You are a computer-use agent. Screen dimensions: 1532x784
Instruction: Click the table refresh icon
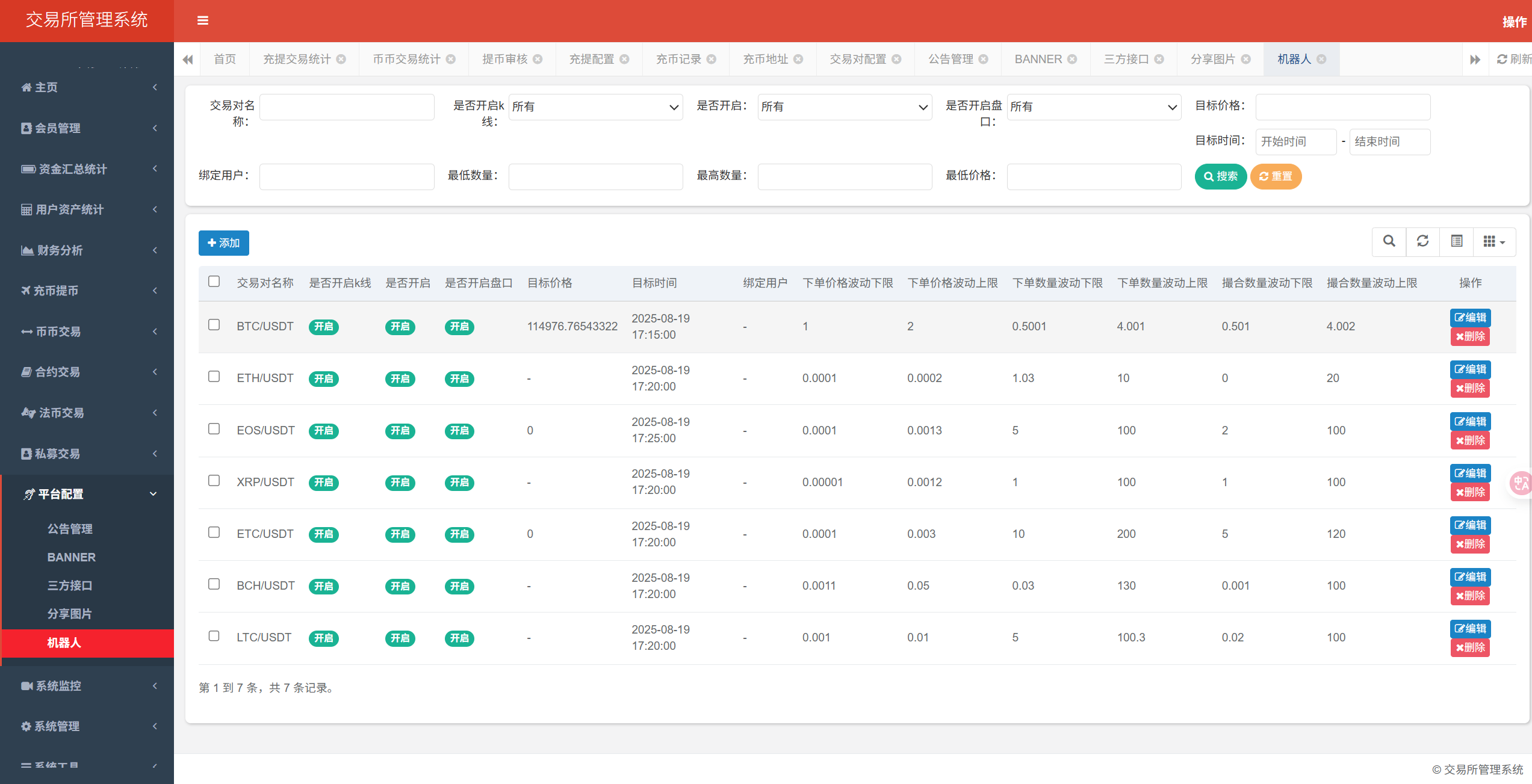pos(1423,242)
